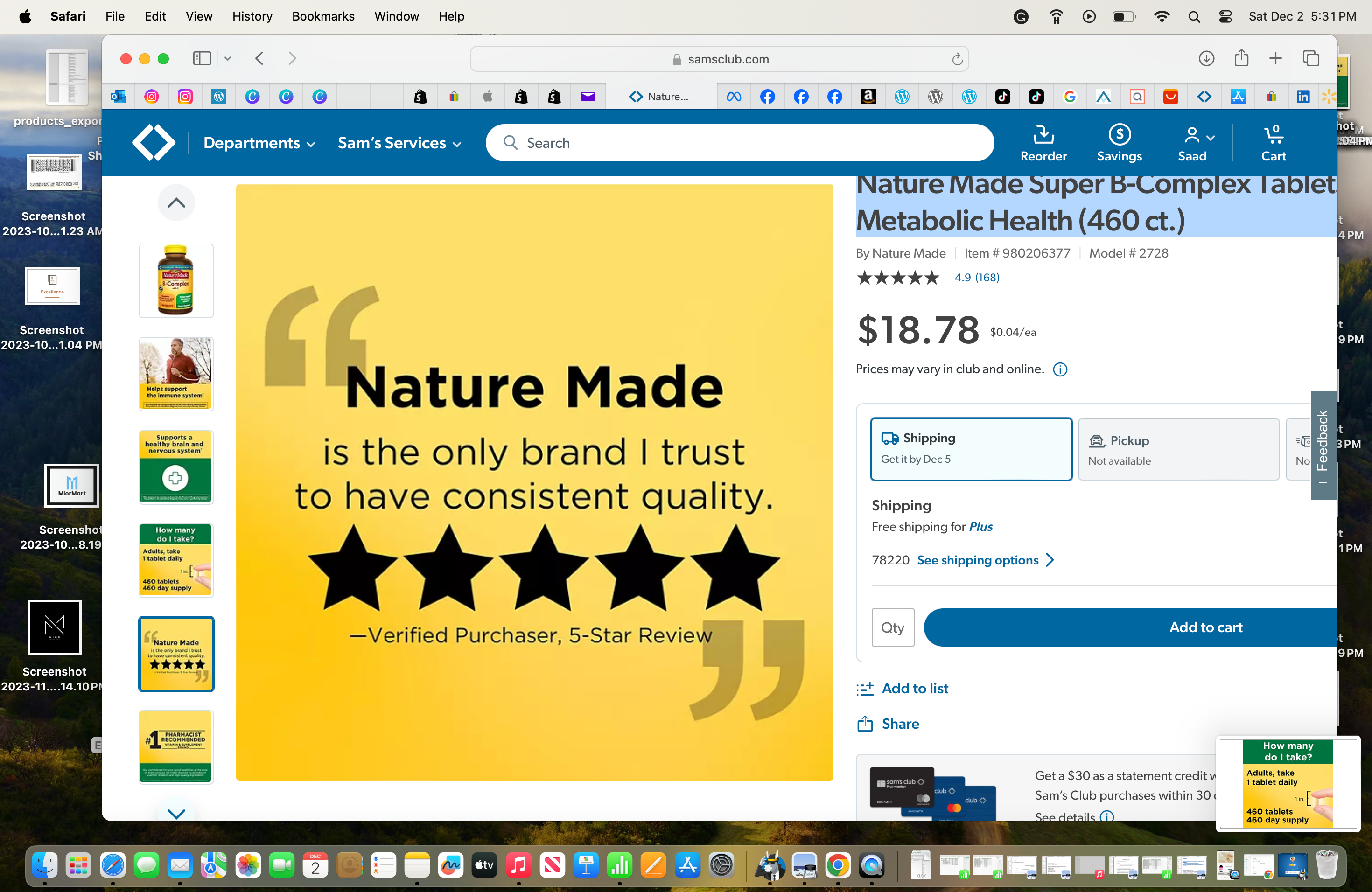Image resolution: width=1372 pixels, height=892 pixels.
Task: Select the 'Supports a healthy brain' thumbnail
Action: (x=176, y=467)
